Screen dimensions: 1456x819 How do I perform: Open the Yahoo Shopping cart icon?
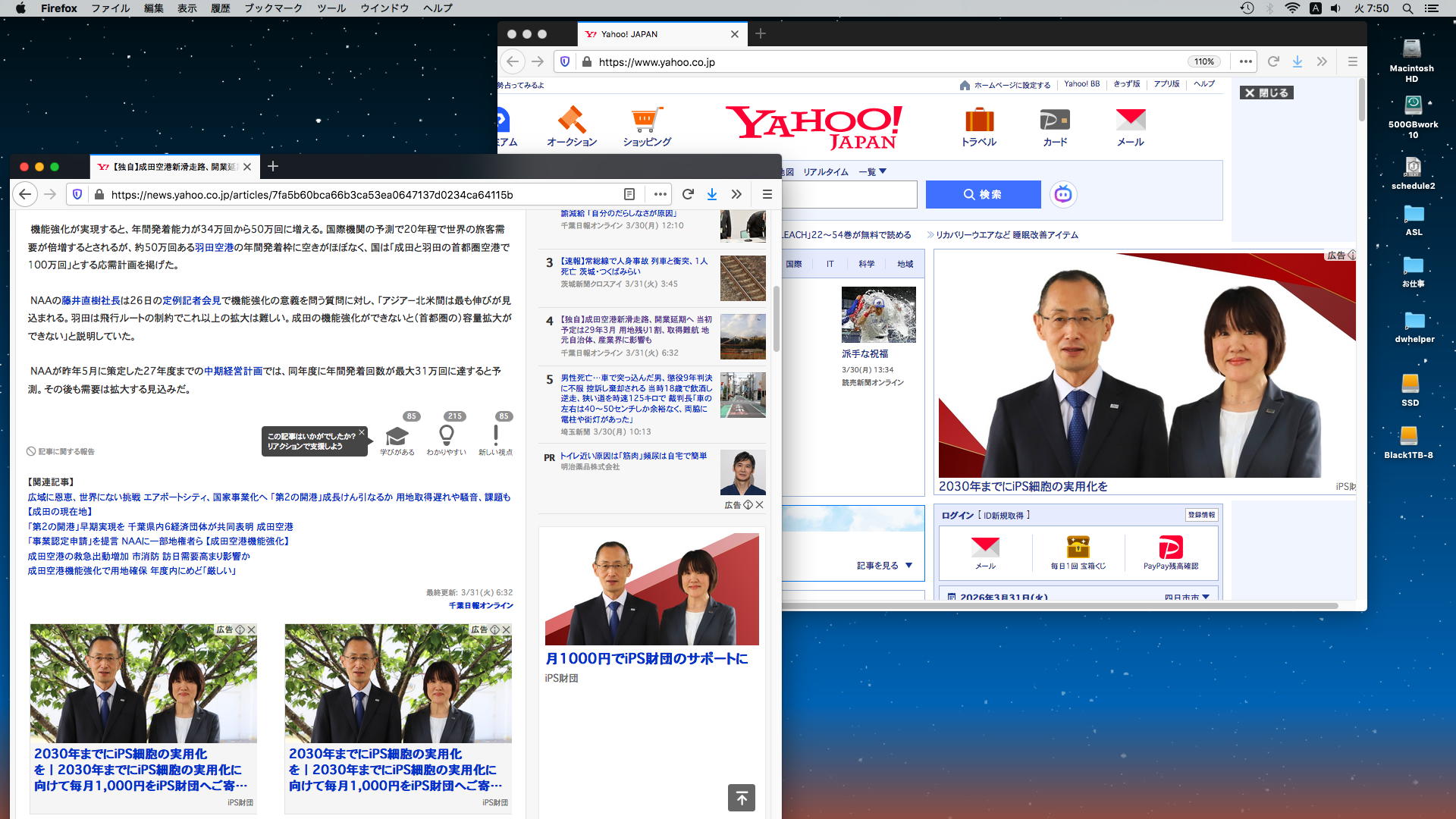[x=646, y=120]
